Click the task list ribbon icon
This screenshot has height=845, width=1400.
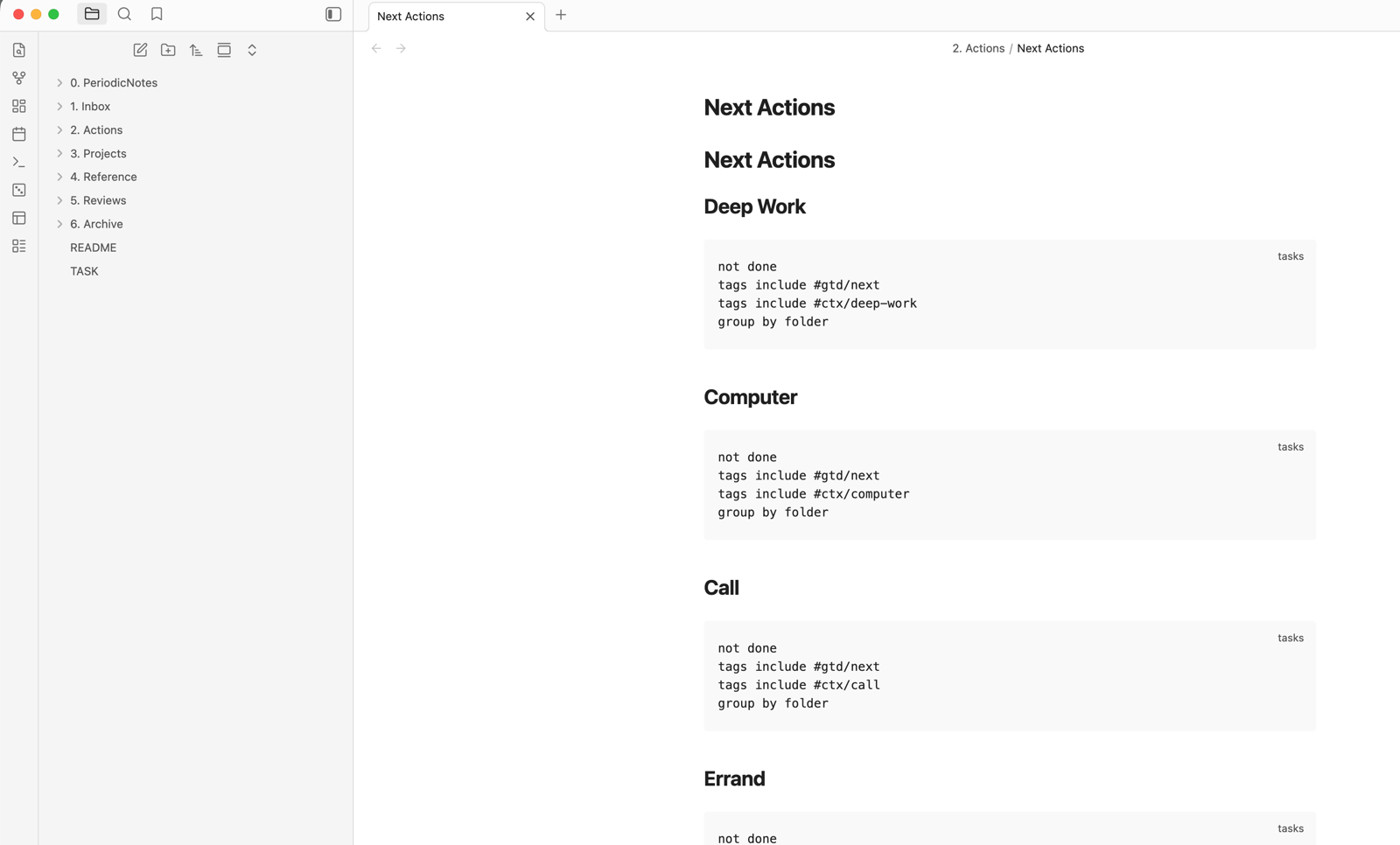19,246
